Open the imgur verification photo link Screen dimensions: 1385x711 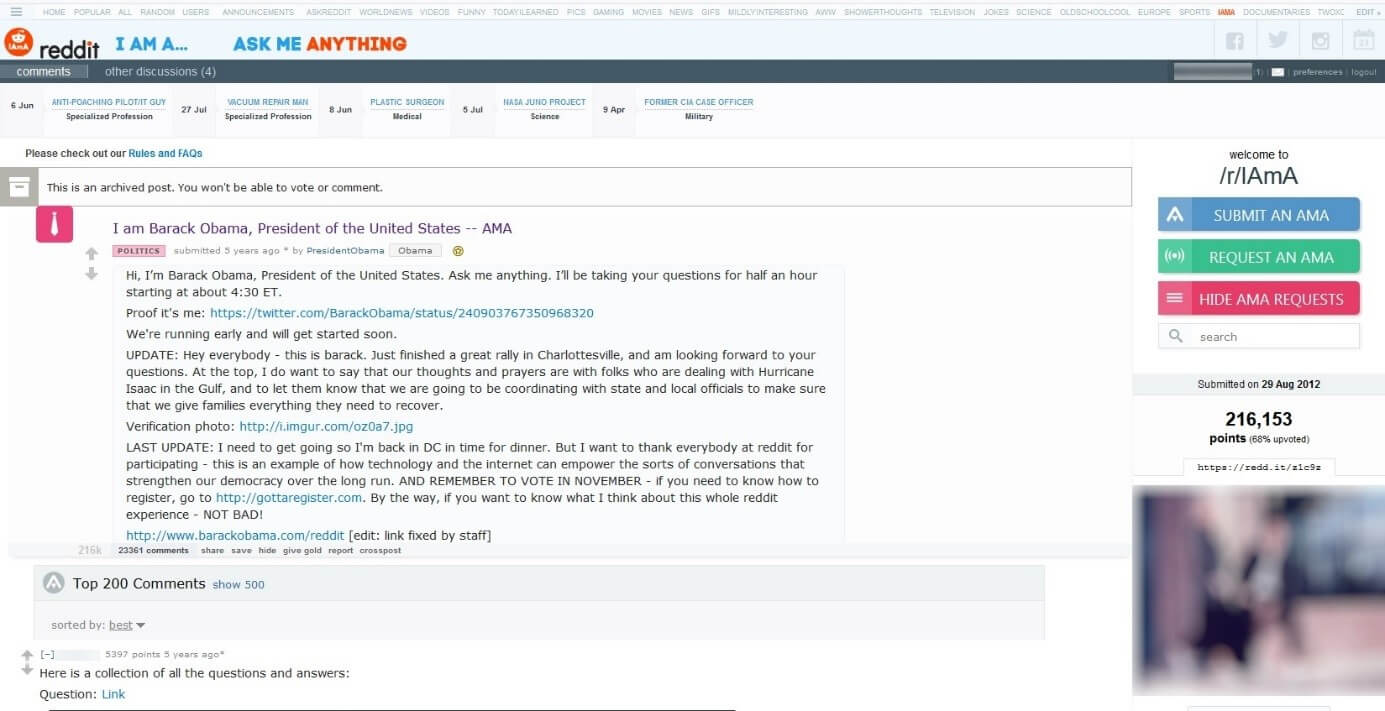point(326,427)
